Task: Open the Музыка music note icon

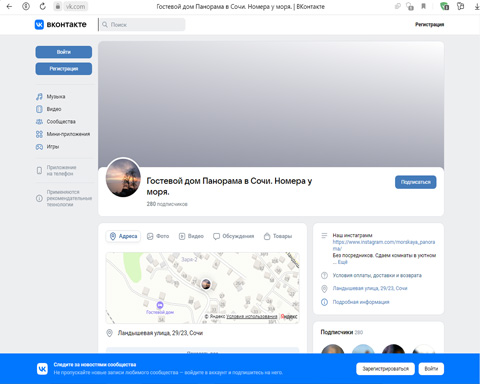Action: pos(39,97)
